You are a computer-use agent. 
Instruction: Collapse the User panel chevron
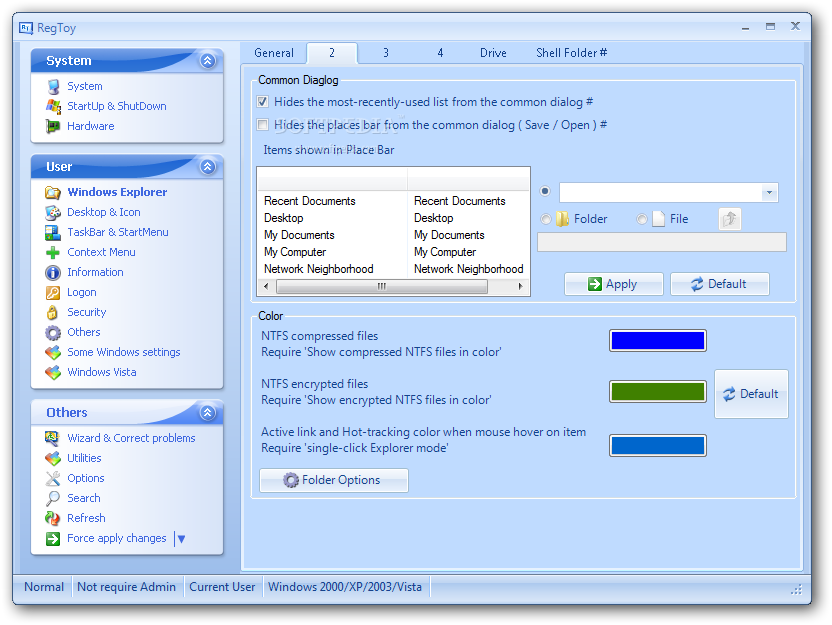pos(207,167)
